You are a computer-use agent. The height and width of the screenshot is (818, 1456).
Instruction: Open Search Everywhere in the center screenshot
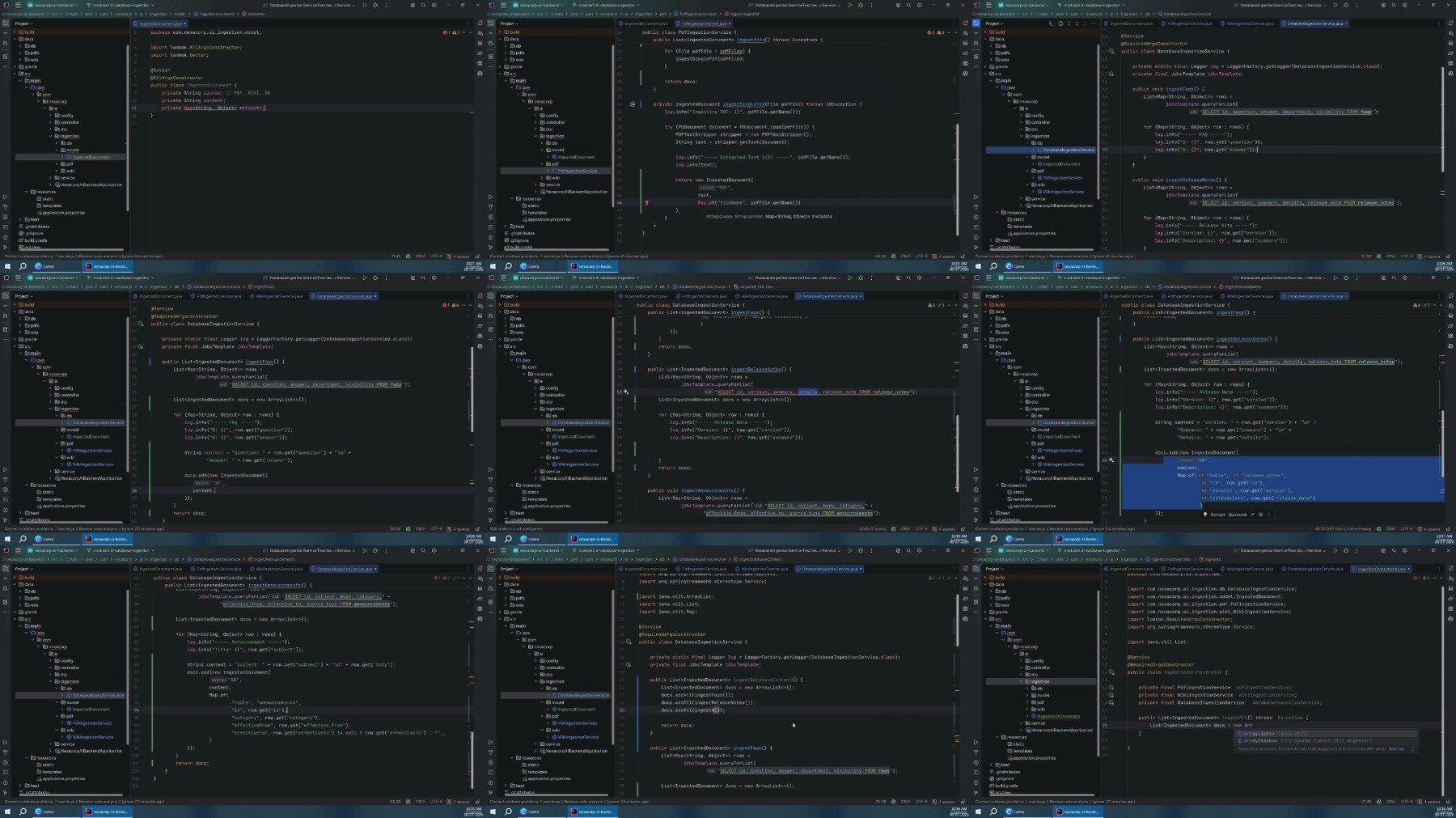coord(908,278)
